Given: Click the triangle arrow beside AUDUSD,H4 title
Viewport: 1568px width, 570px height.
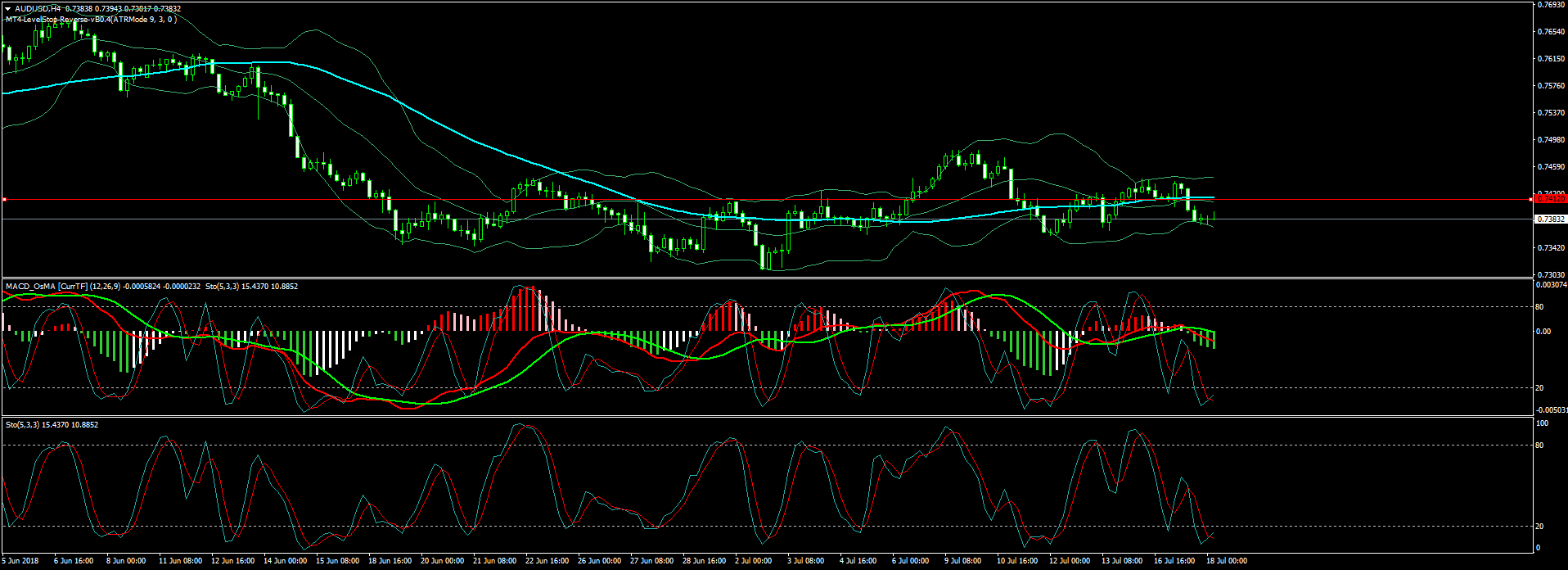Looking at the screenshot, I should [x=8, y=9].
